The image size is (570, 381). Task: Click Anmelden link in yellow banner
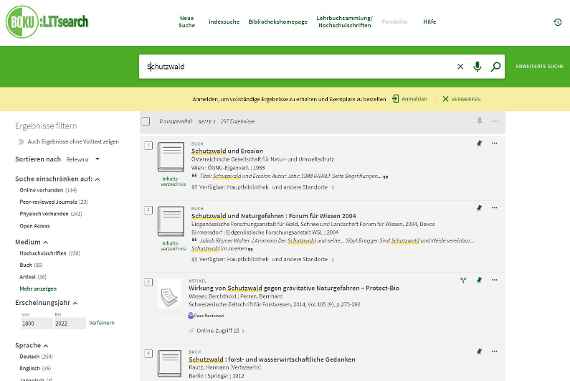(x=414, y=99)
